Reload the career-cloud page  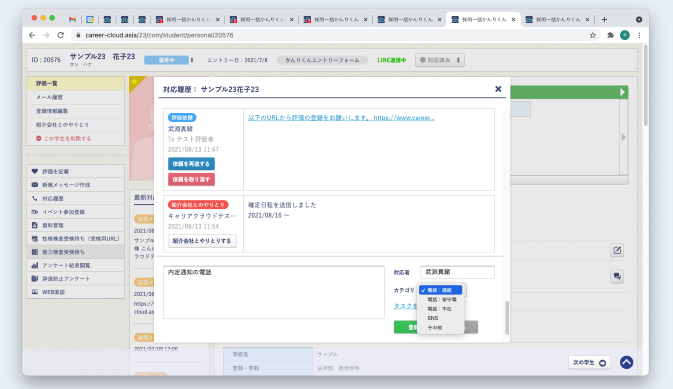tap(61, 35)
